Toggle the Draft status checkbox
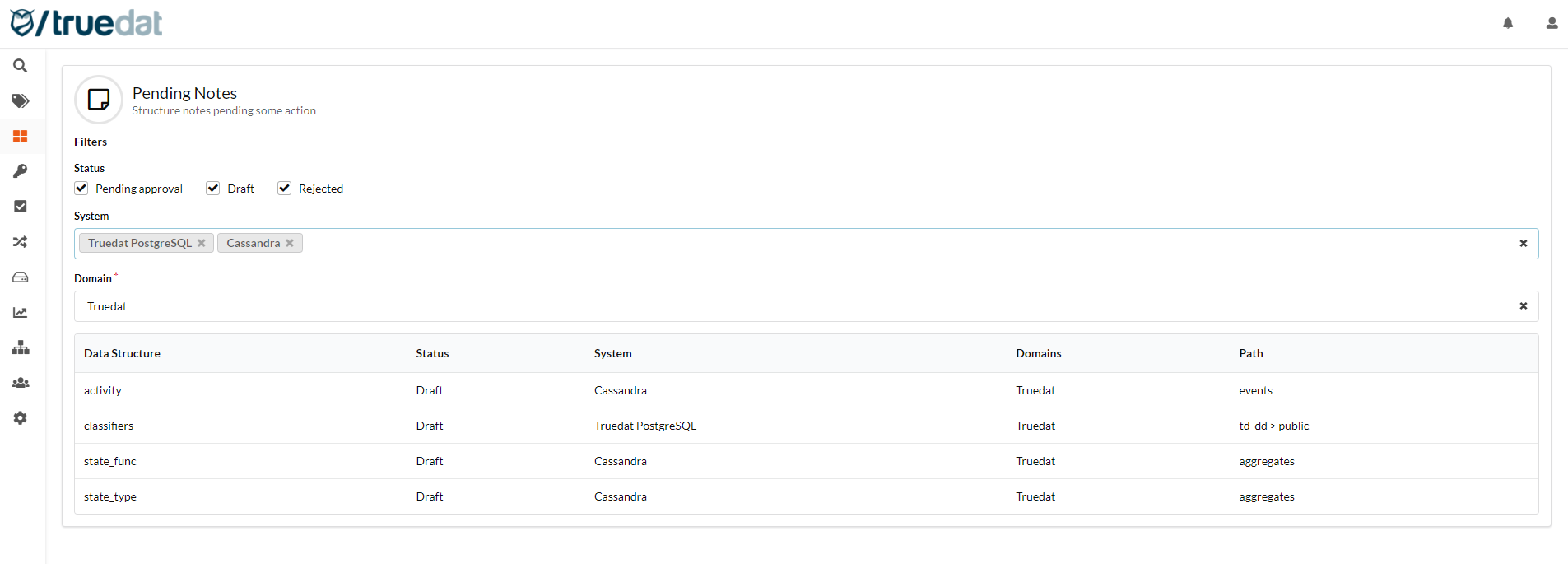 (213, 189)
